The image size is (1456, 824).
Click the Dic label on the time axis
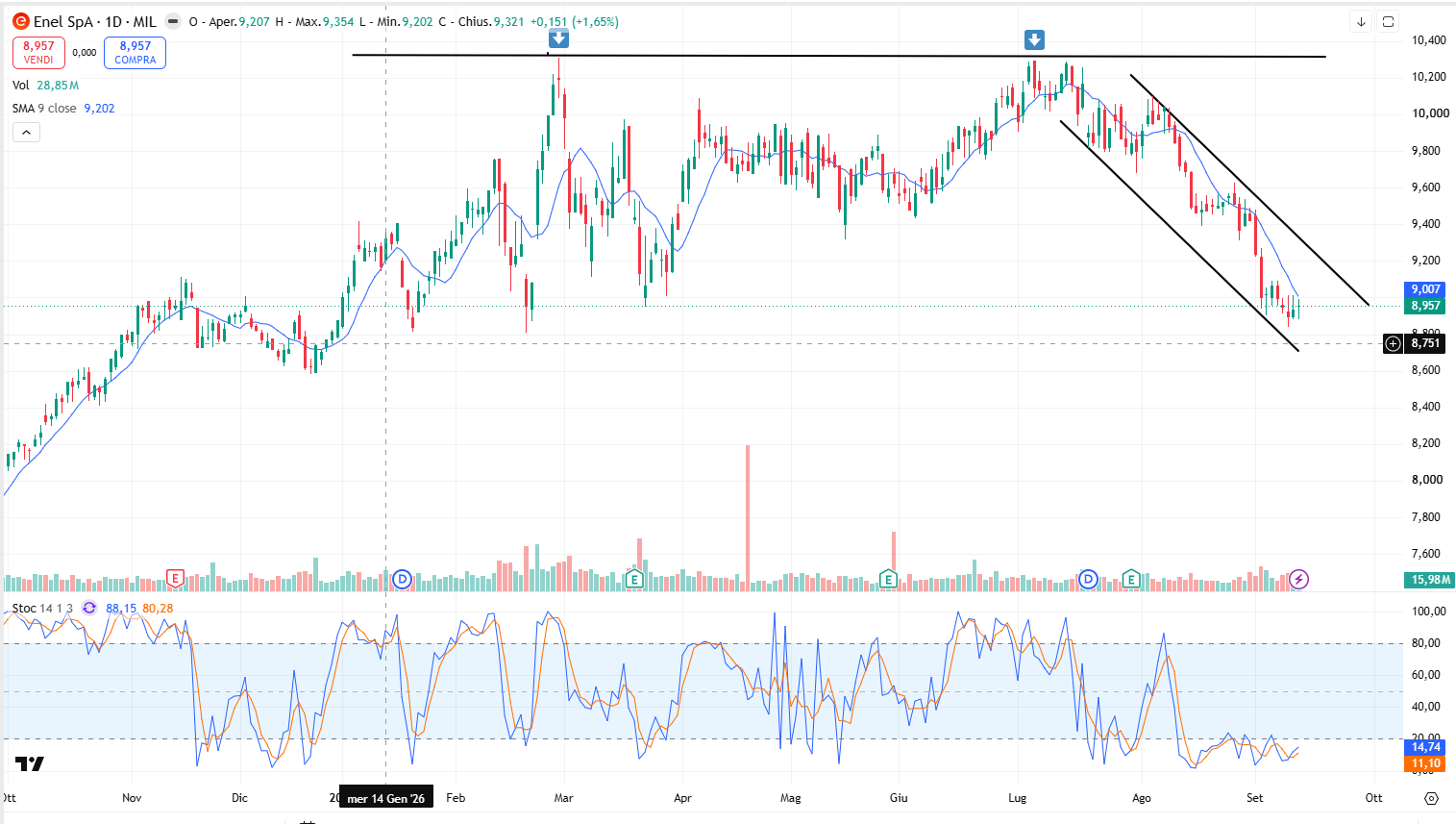(x=239, y=798)
